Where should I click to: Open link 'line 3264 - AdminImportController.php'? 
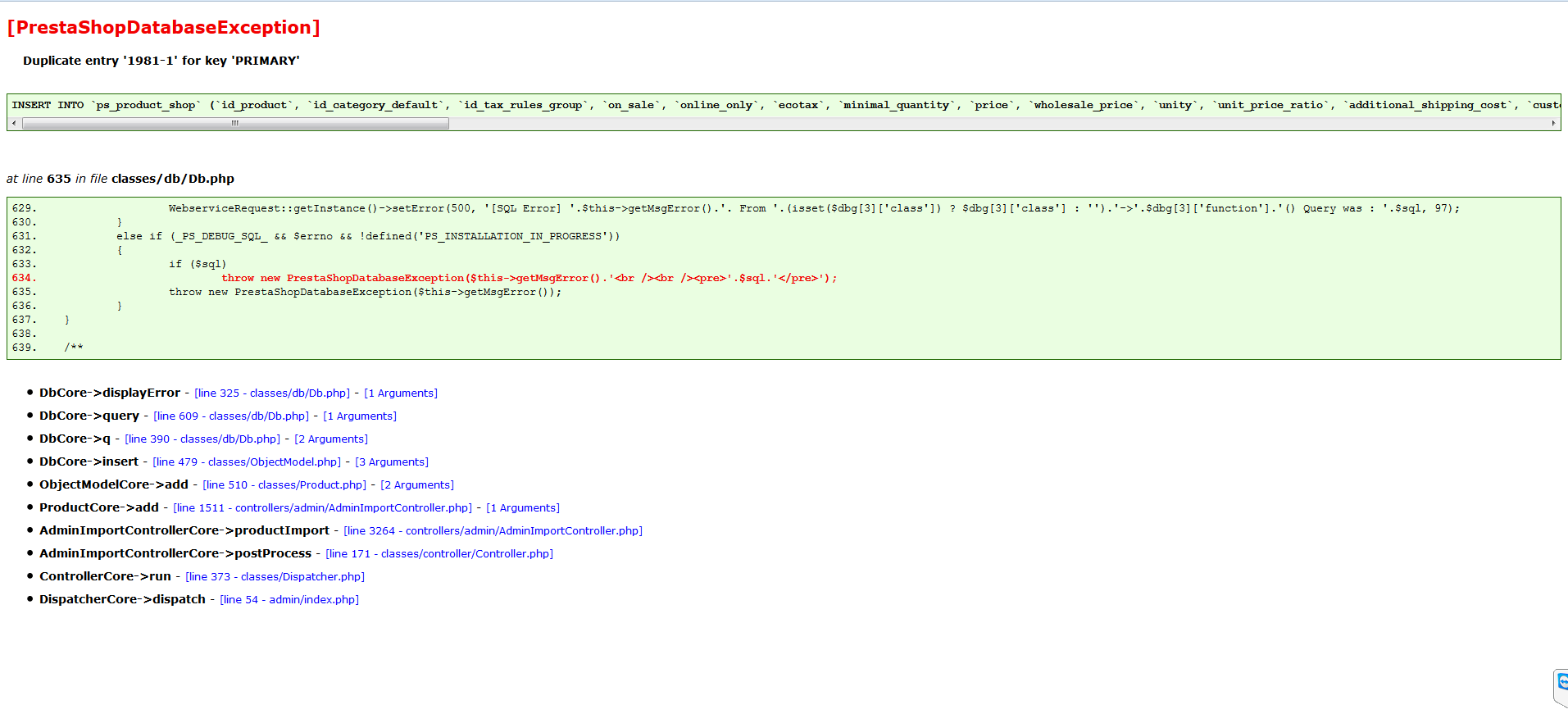pyautogui.click(x=493, y=531)
